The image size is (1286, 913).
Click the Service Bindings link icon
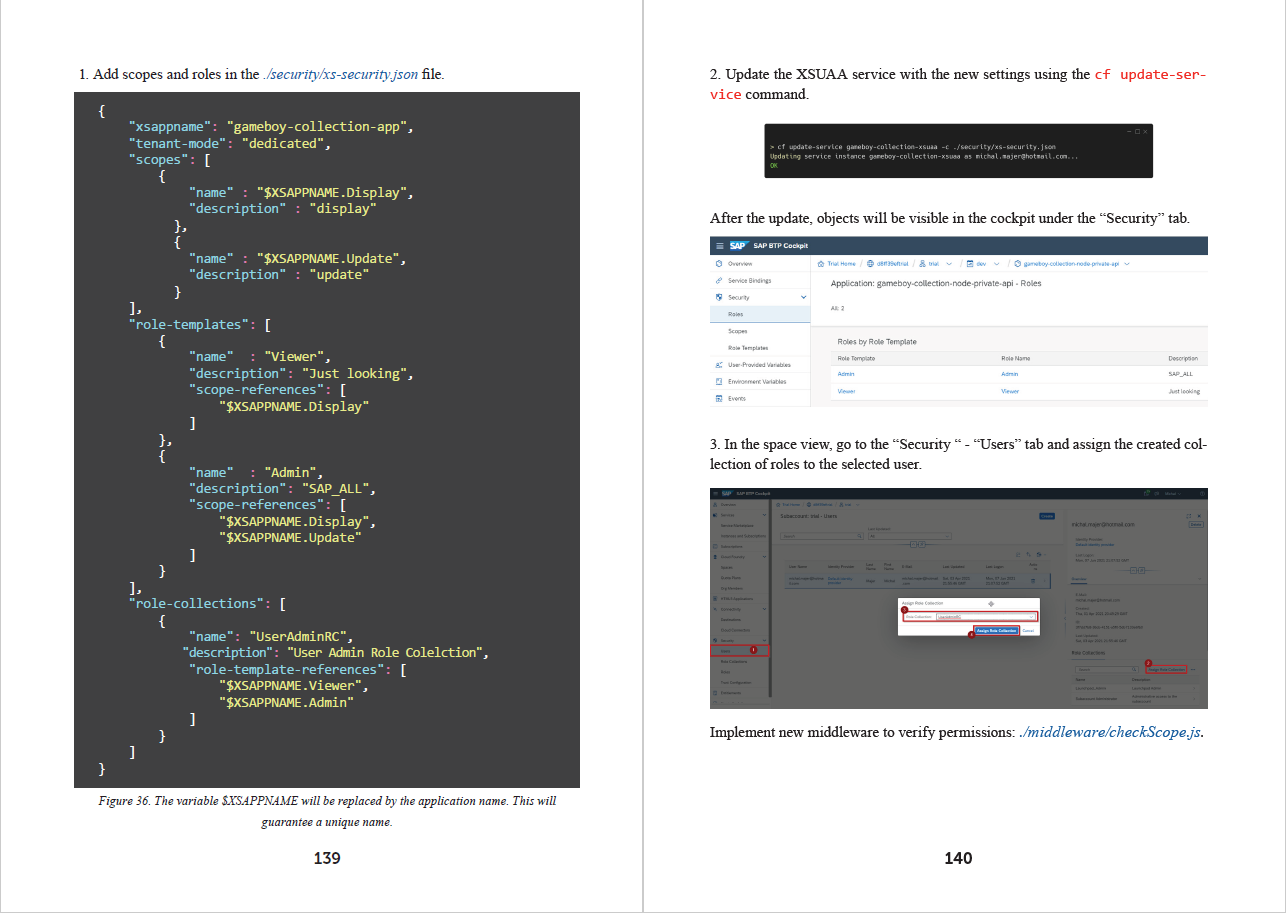(718, 281)
